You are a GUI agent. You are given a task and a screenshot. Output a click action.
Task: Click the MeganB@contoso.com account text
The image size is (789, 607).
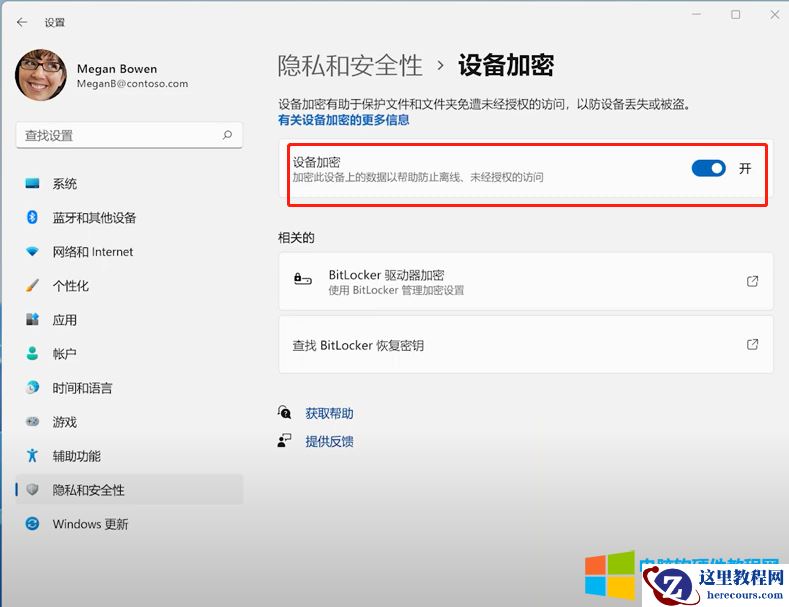(132, 84)
